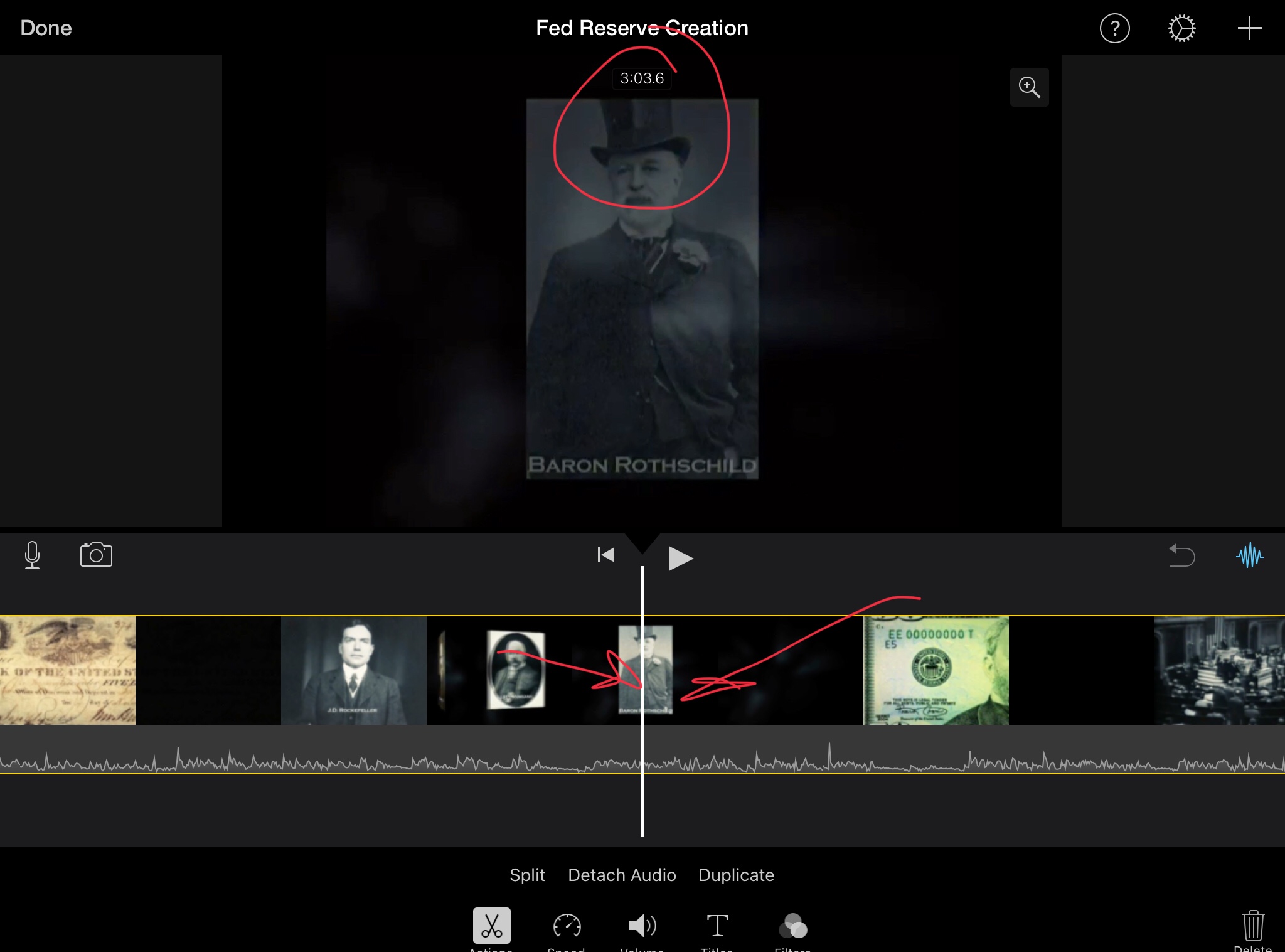The height and width of the screenshot is (952, 1285).
Task: Tap Duplicate to copy the clip
Action: [x=736, y=875]
